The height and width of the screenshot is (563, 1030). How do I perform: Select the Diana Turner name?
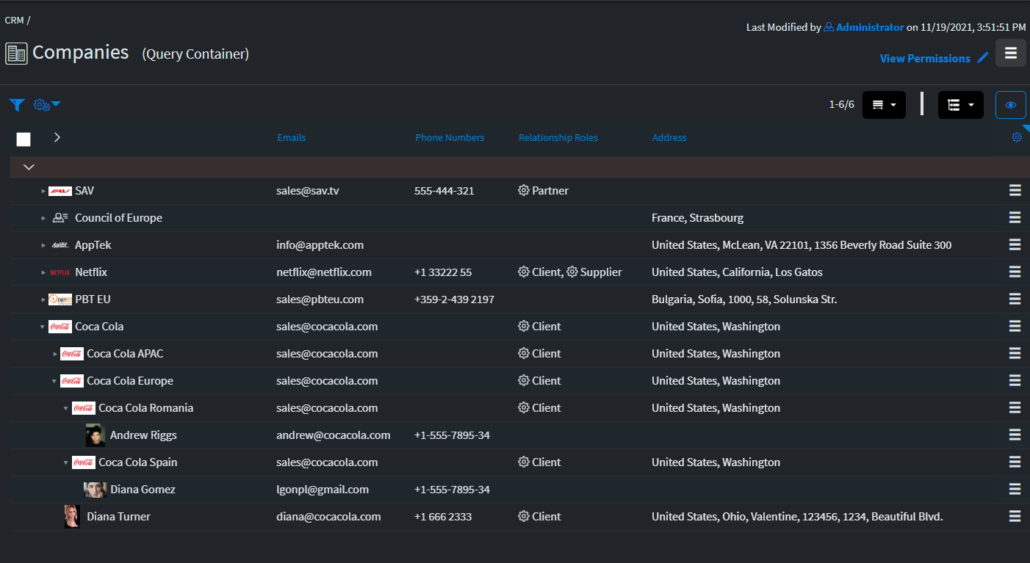118,516
